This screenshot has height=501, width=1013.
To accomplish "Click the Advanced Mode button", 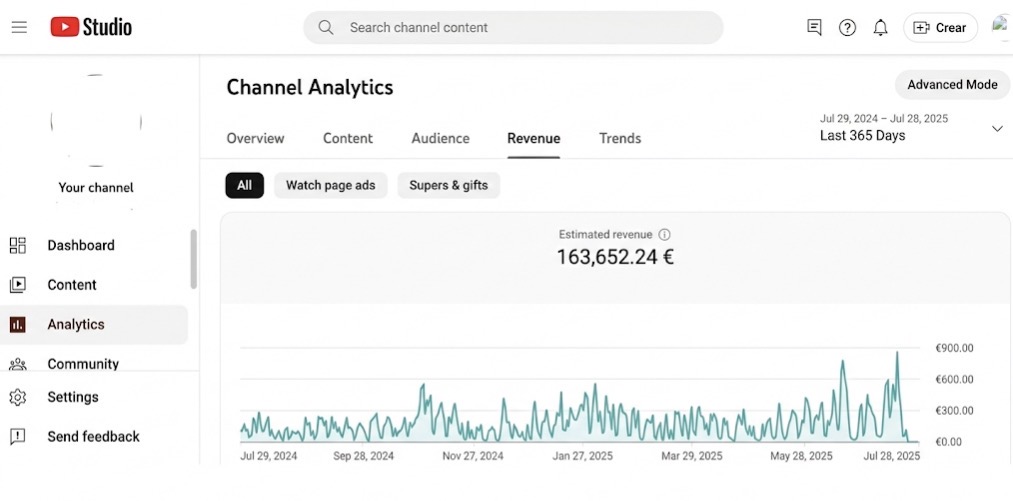I will pos(952,85).
